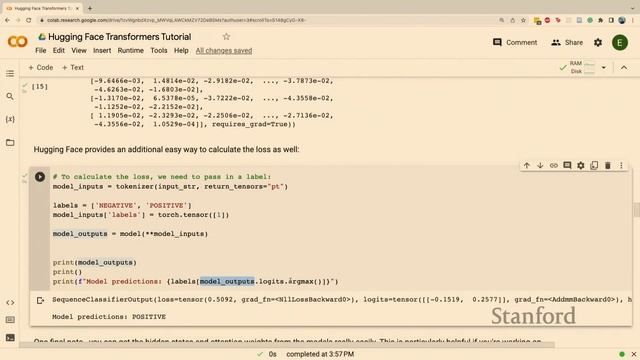Open more cell actions menu

coord(621,165)
